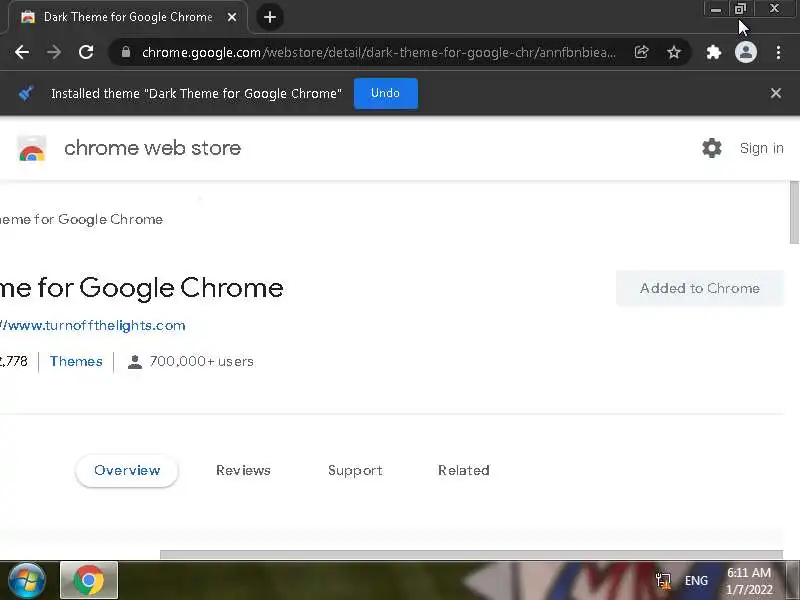Open the Windows Start menu
Screen dimensions: 800x600
point(26,579)
